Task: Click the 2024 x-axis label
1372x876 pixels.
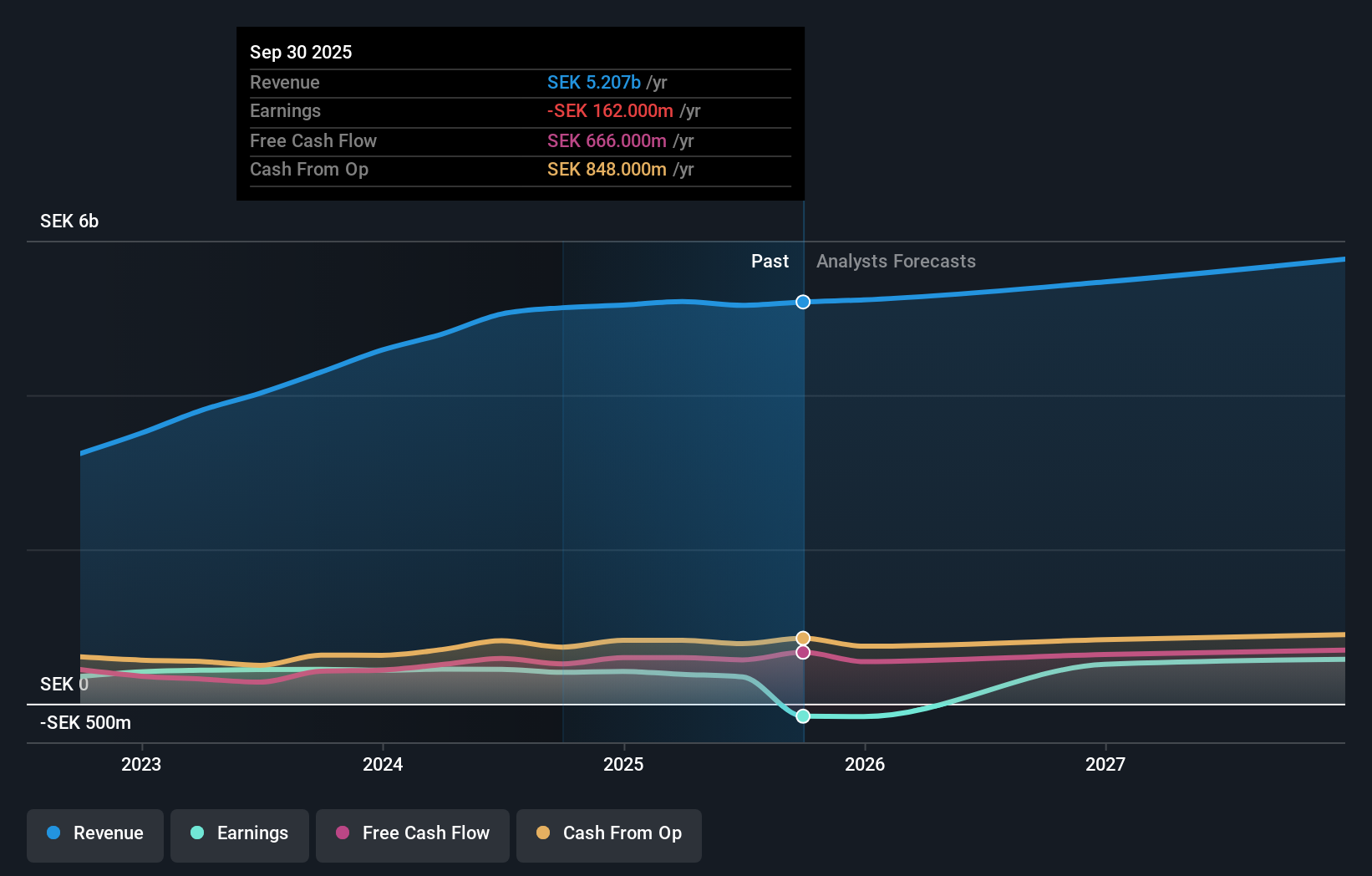Action: click(383, 765)
